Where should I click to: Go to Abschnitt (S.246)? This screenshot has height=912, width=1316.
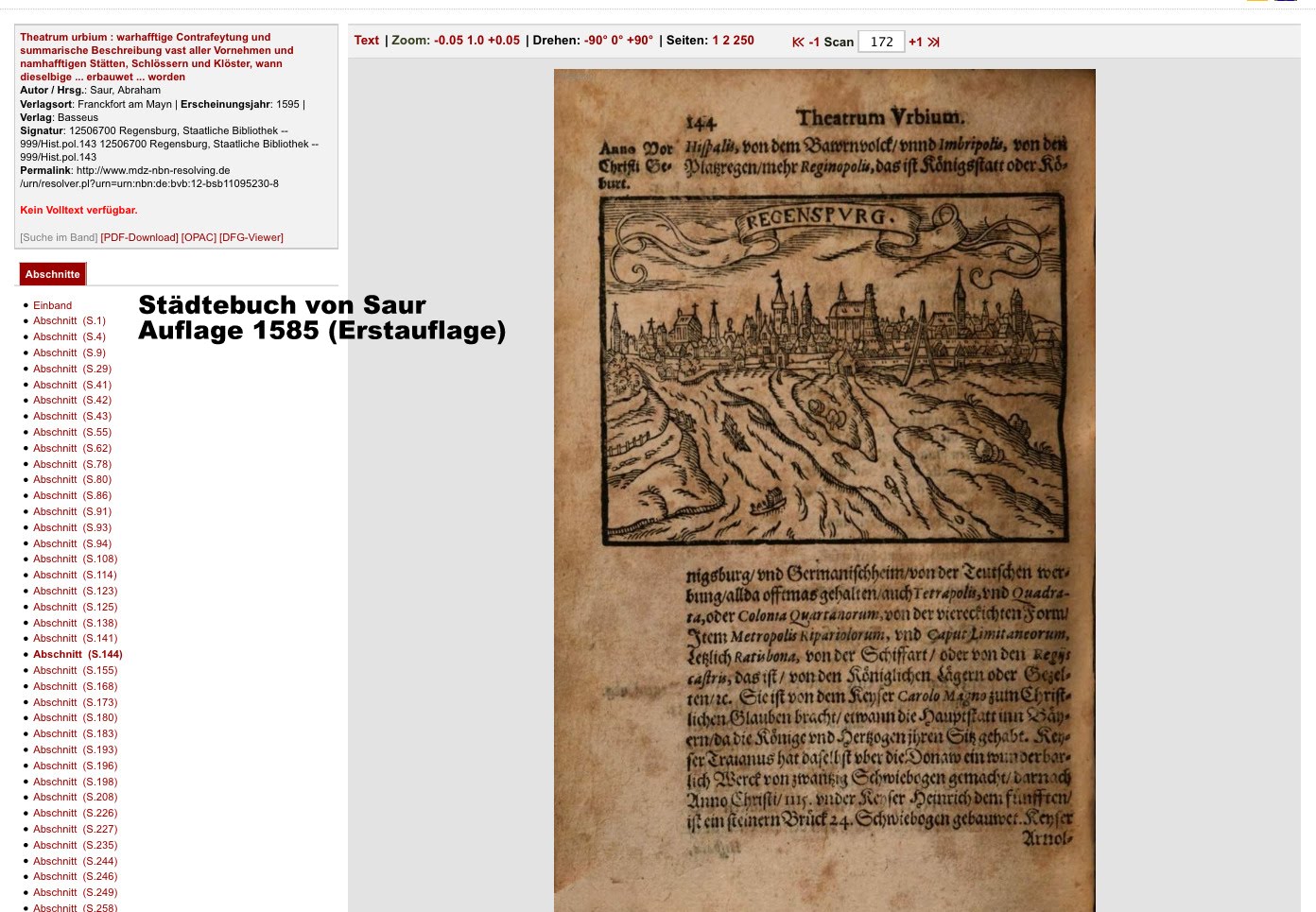[x=76, y=877]
